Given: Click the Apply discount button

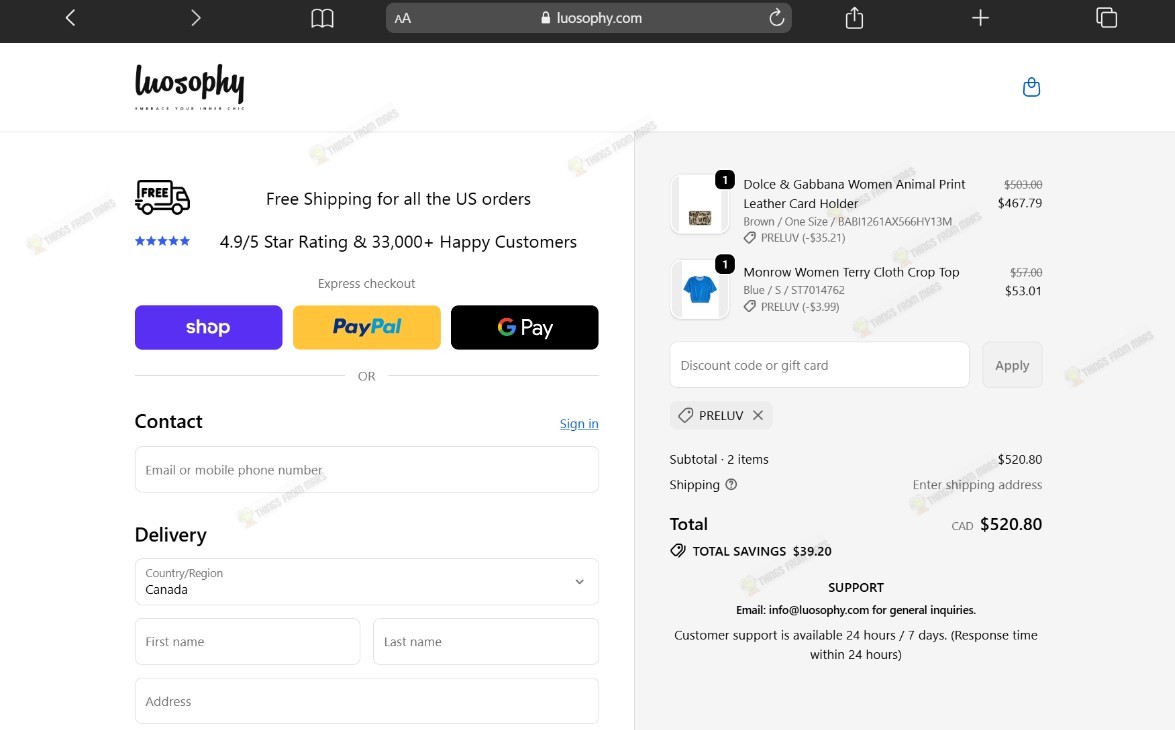Looking at the screenshot, I should (x=1012, y=365).
